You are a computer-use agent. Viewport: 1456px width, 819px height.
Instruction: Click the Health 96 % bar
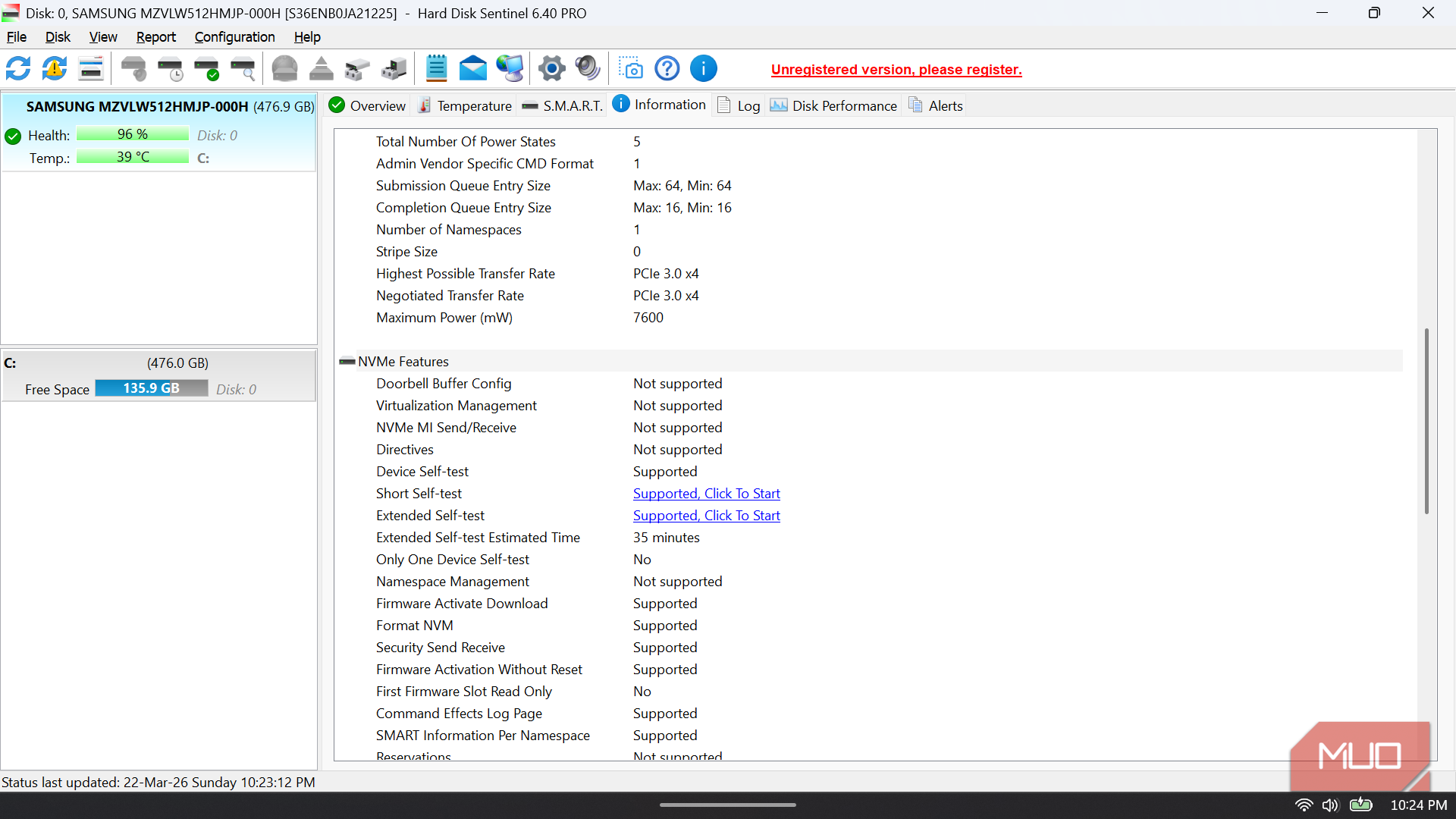tap(133, 134)
